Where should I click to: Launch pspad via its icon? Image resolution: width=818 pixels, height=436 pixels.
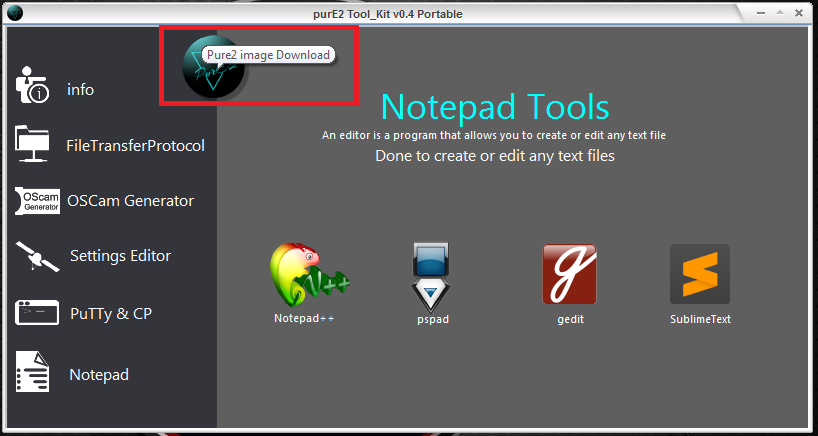click(x=430, y=277)
